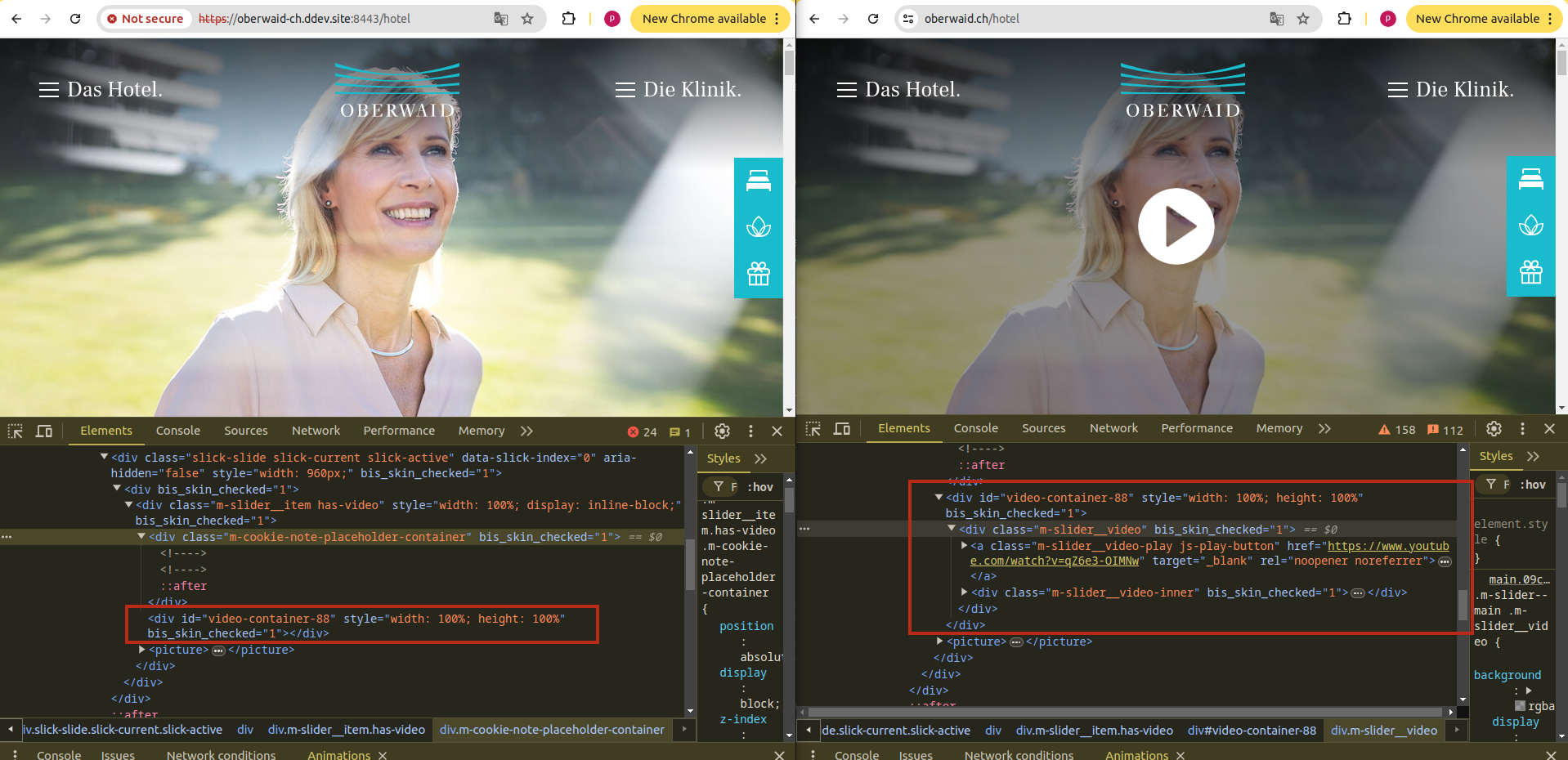1568x760 pixels.
Task: Toggle :hov element state in right Styles pane
Action: pyautogui.click(x=1533, y=485)
